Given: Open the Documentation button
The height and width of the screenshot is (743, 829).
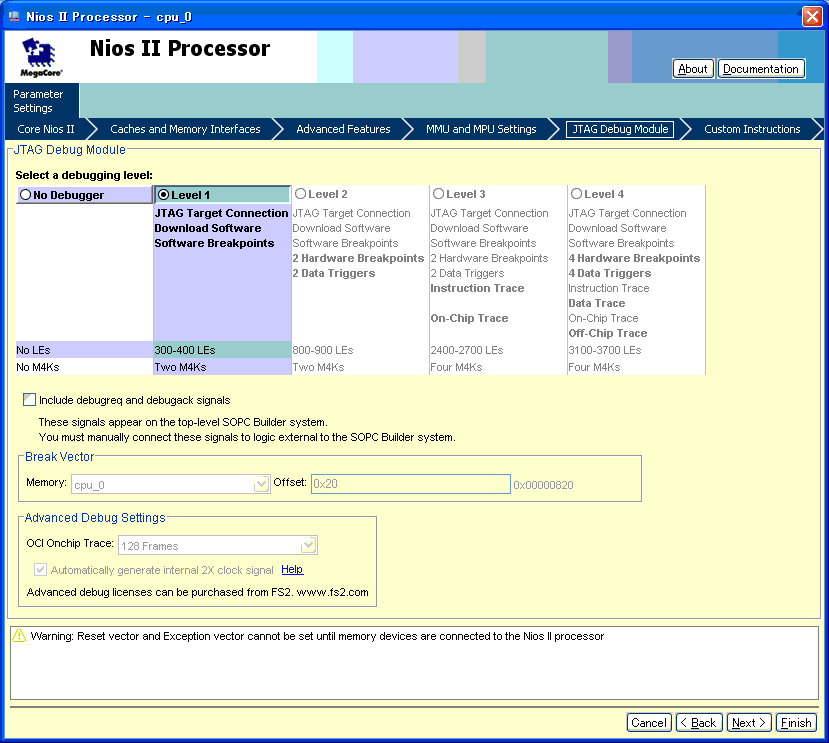Looking at the screenshot, I should (x=761, y=69).
